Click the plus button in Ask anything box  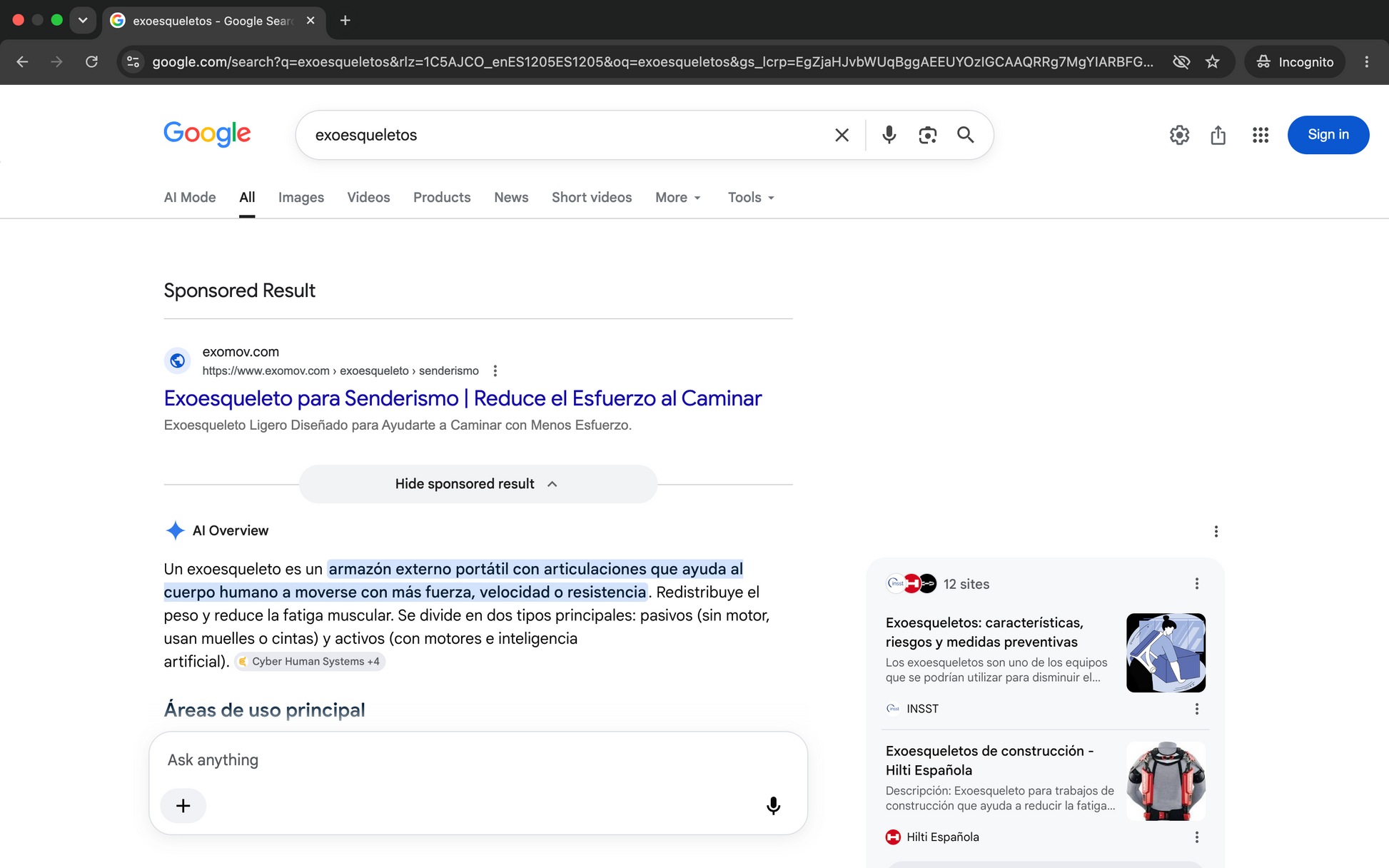(183, 805)
